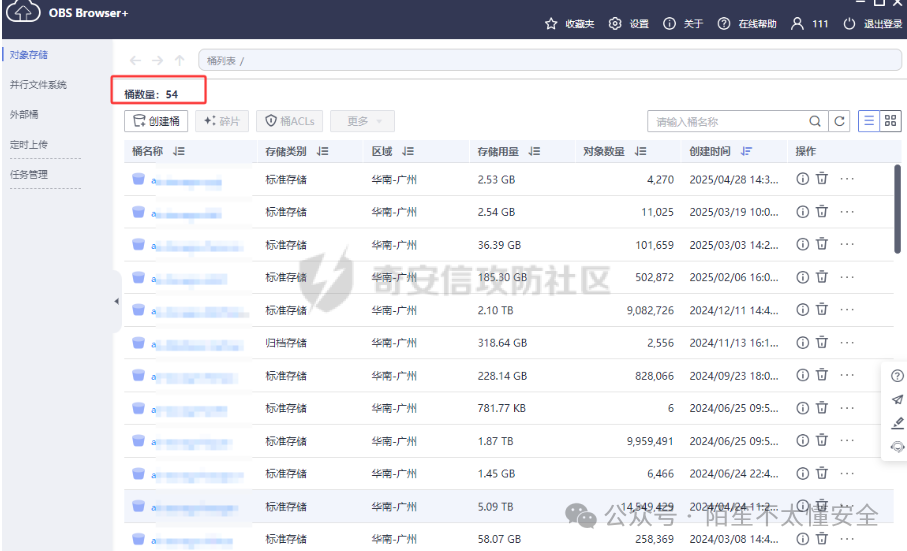The image size is (907, 551).
Task: Click the 桶ACLs button
Action: [x=290, y=121]
